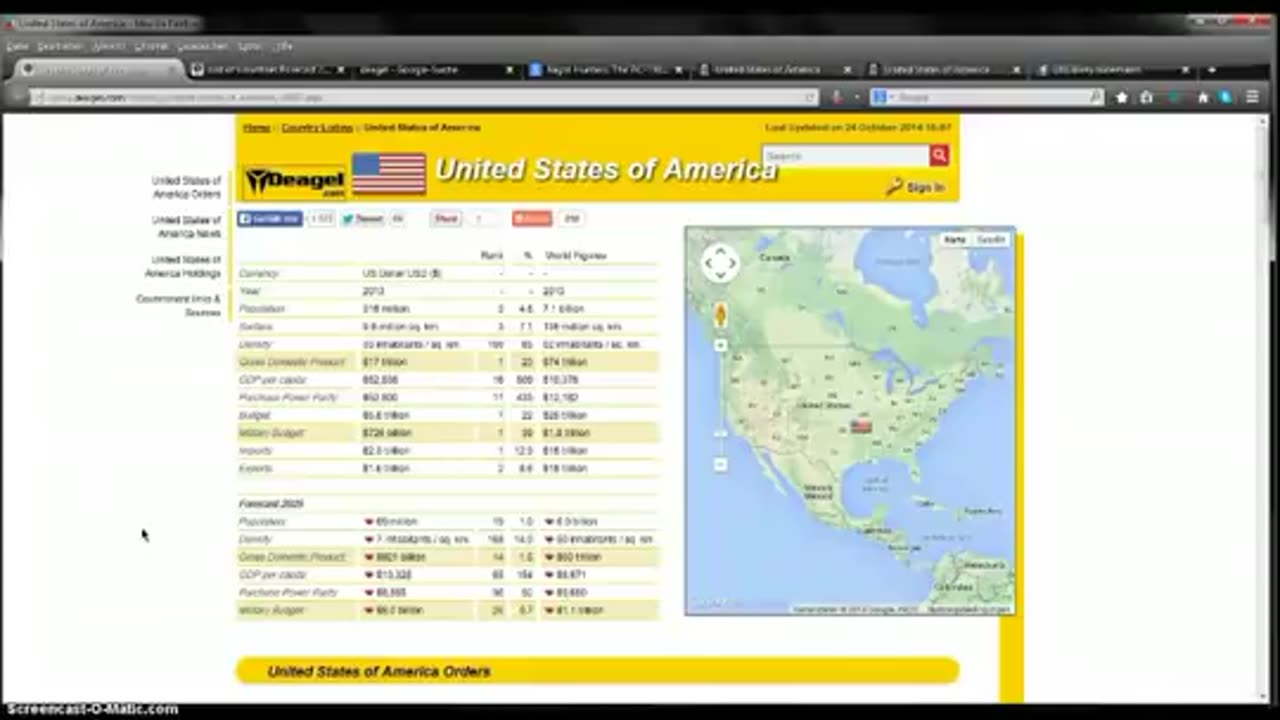1280x720 pixels.
Task: Click the 'Military Budget' label in upper table
Action: coord(271,433)
